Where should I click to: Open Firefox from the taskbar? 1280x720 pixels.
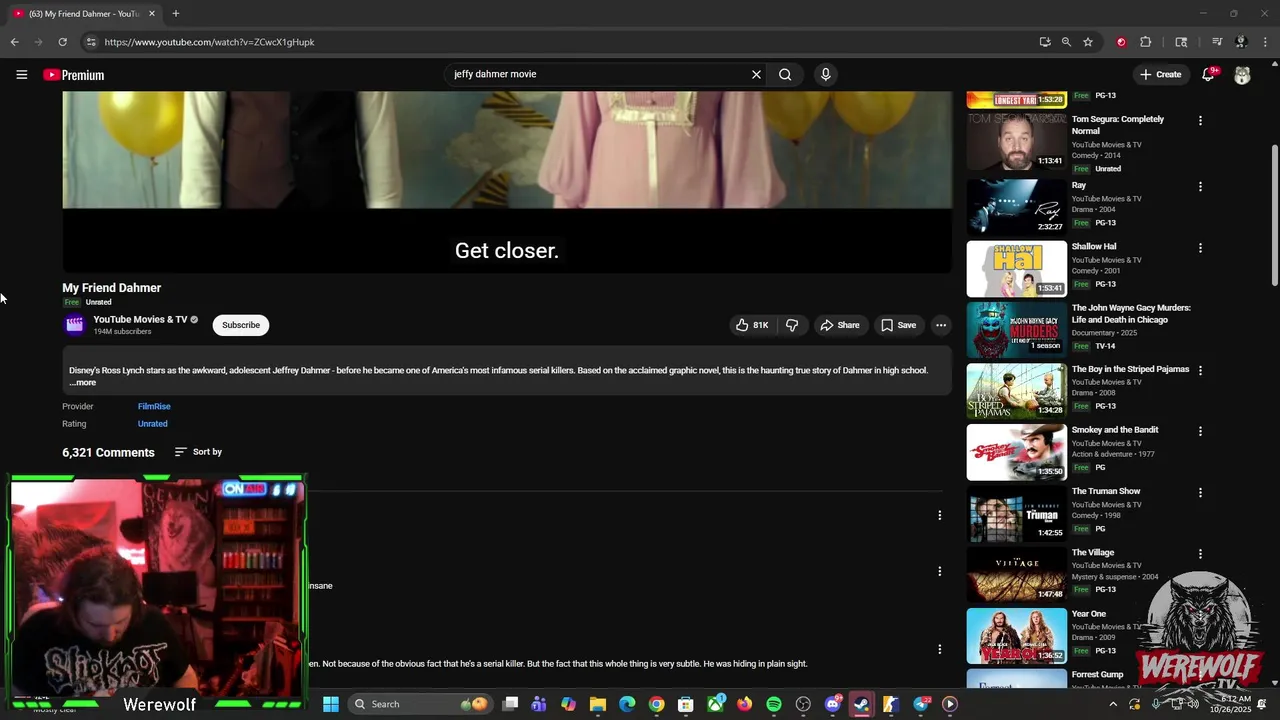744,704
